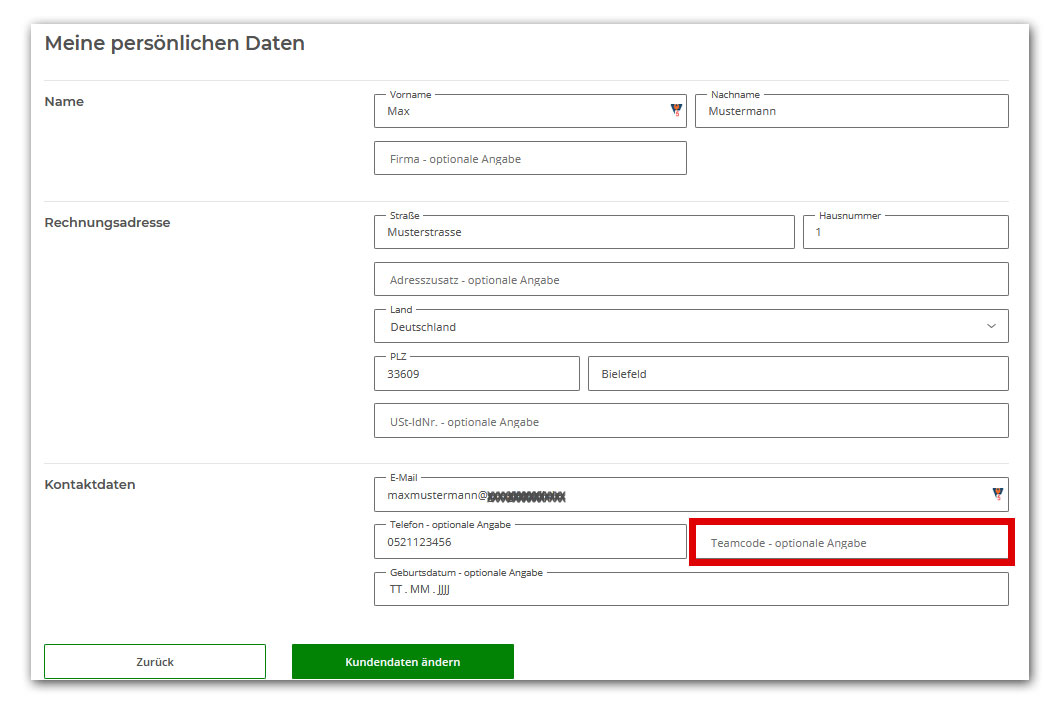
Task: Click the city field containing Bielefeld
Action: click(x=798, y=374)
